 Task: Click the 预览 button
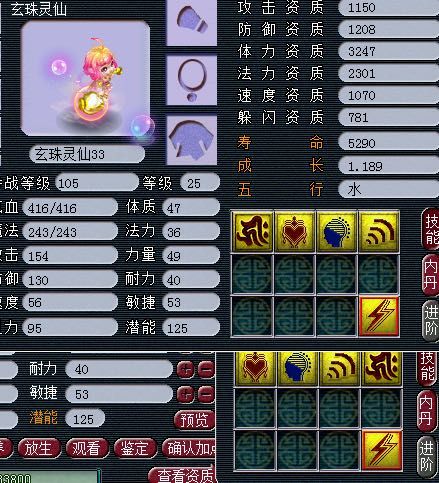pos(194,420)
